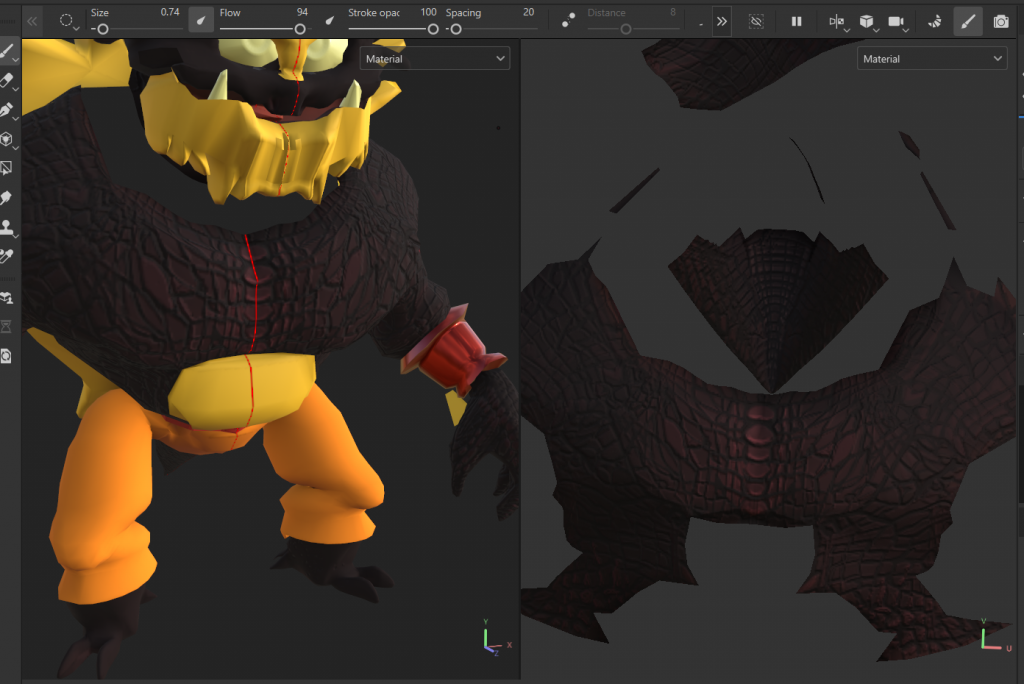The height and width of the screenshot is (684, 1024).
Task: Click the Stroke opacity value 100
Action: (428, 12)
